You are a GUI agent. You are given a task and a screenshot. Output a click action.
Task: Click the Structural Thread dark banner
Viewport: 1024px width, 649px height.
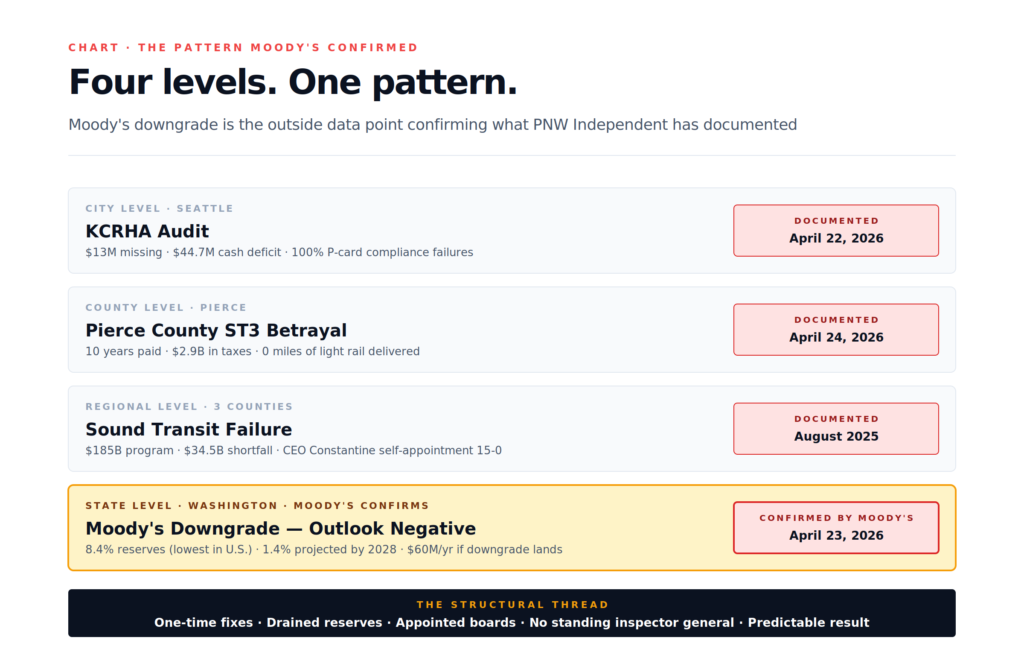511,613
